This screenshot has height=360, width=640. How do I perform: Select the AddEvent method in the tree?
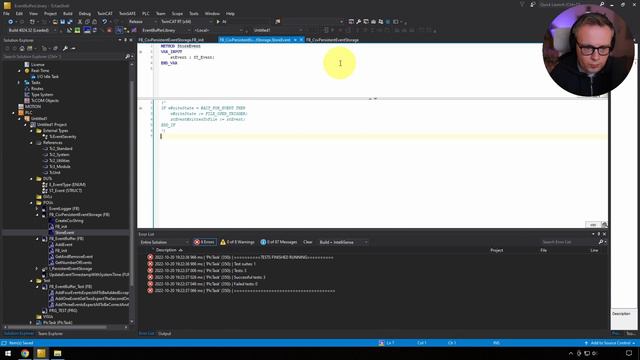point(63,245)
